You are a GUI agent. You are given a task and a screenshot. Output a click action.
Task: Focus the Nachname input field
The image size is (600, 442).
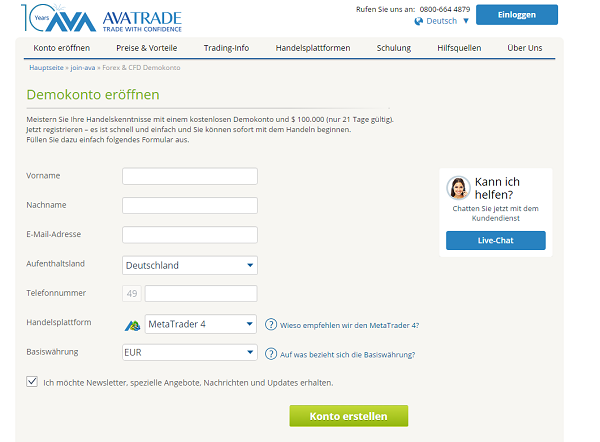point(190,206)
